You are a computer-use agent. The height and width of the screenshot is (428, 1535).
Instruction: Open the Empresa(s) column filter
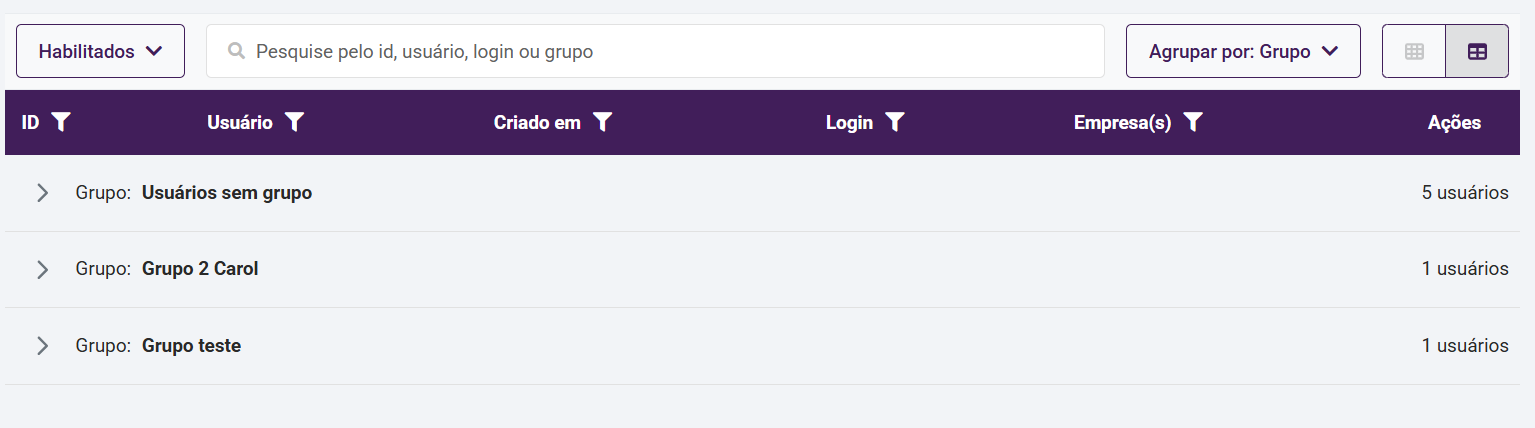(x=1193, y=122)
